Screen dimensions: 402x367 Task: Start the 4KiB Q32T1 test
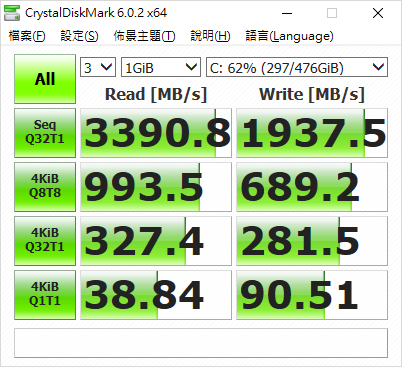(x=45, y=241)
